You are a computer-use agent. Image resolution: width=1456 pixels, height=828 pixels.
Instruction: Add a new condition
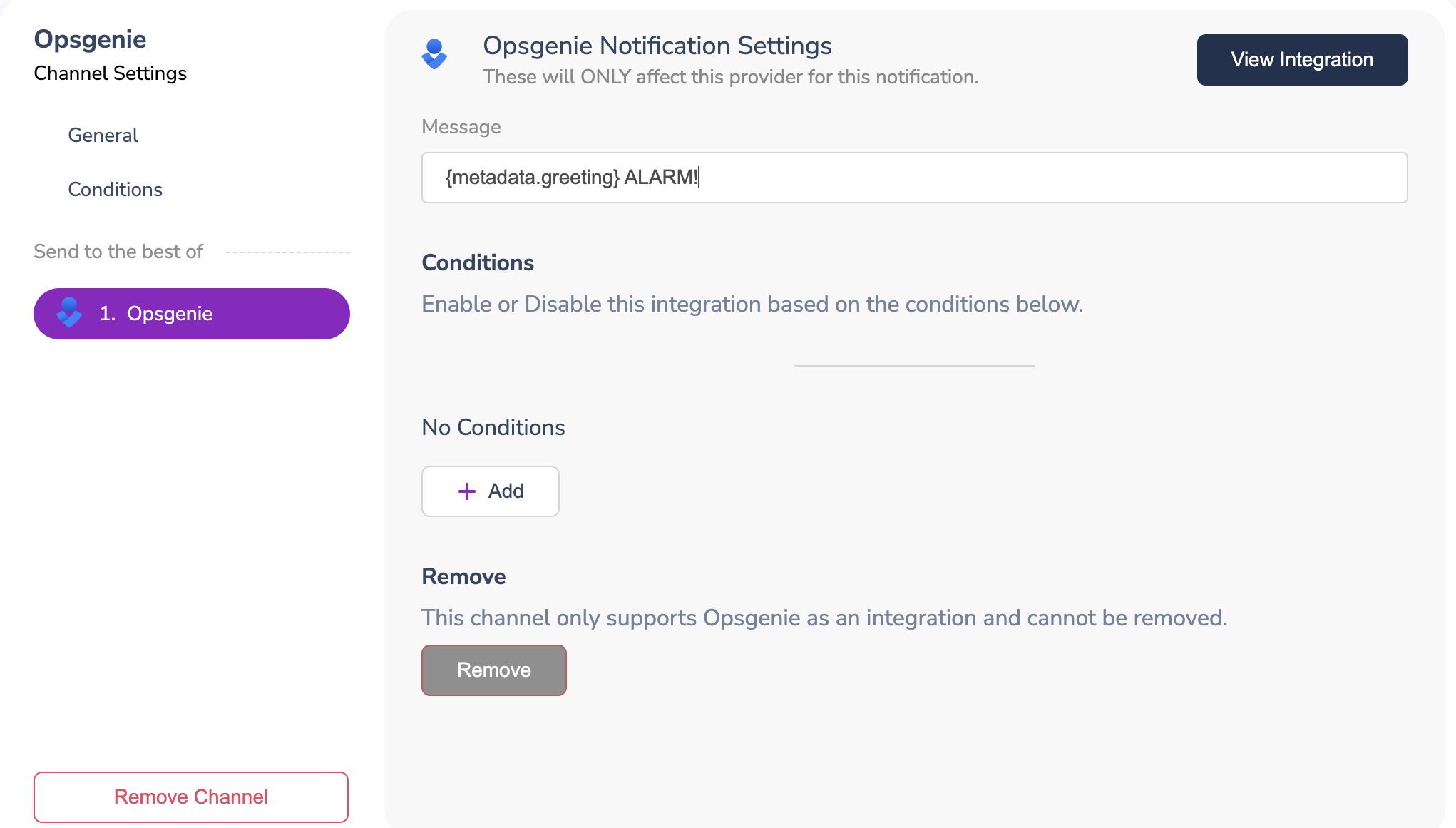[490, 491]
